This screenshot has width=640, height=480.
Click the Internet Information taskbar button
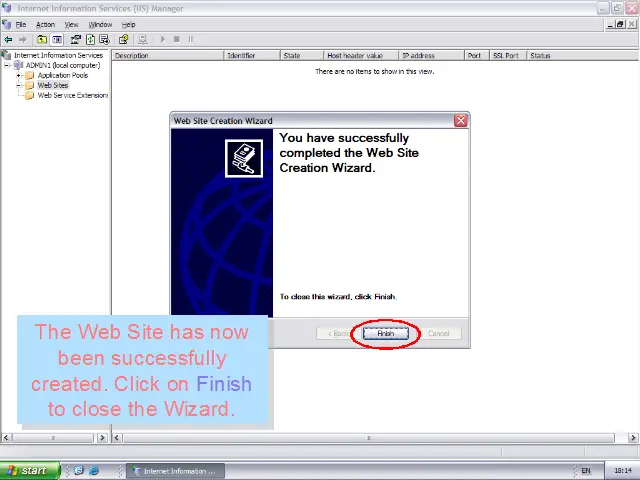point(176,471)
